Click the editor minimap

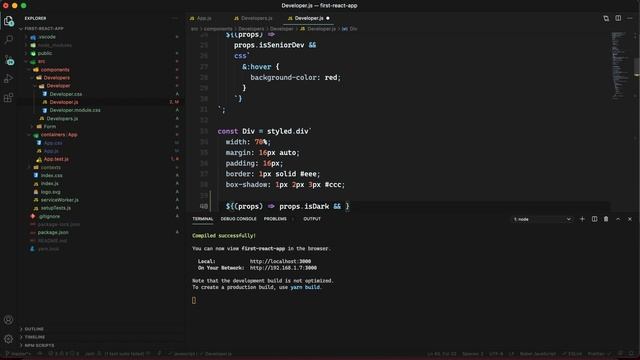point(621,65)
